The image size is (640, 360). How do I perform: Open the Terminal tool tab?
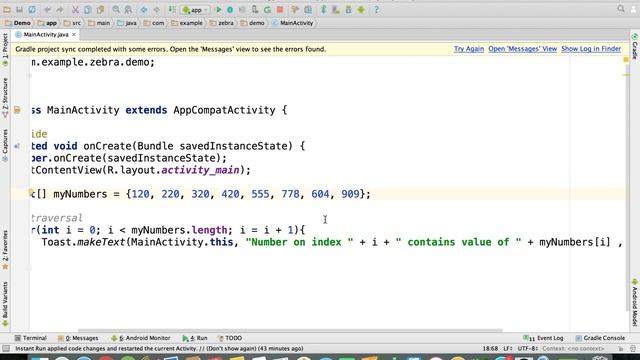click(31, 338)
